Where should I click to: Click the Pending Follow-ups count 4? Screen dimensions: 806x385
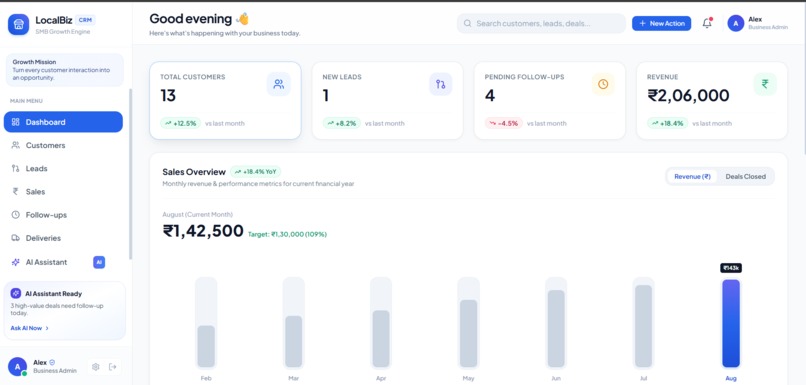pyautogui.click(x=490, y=96)
